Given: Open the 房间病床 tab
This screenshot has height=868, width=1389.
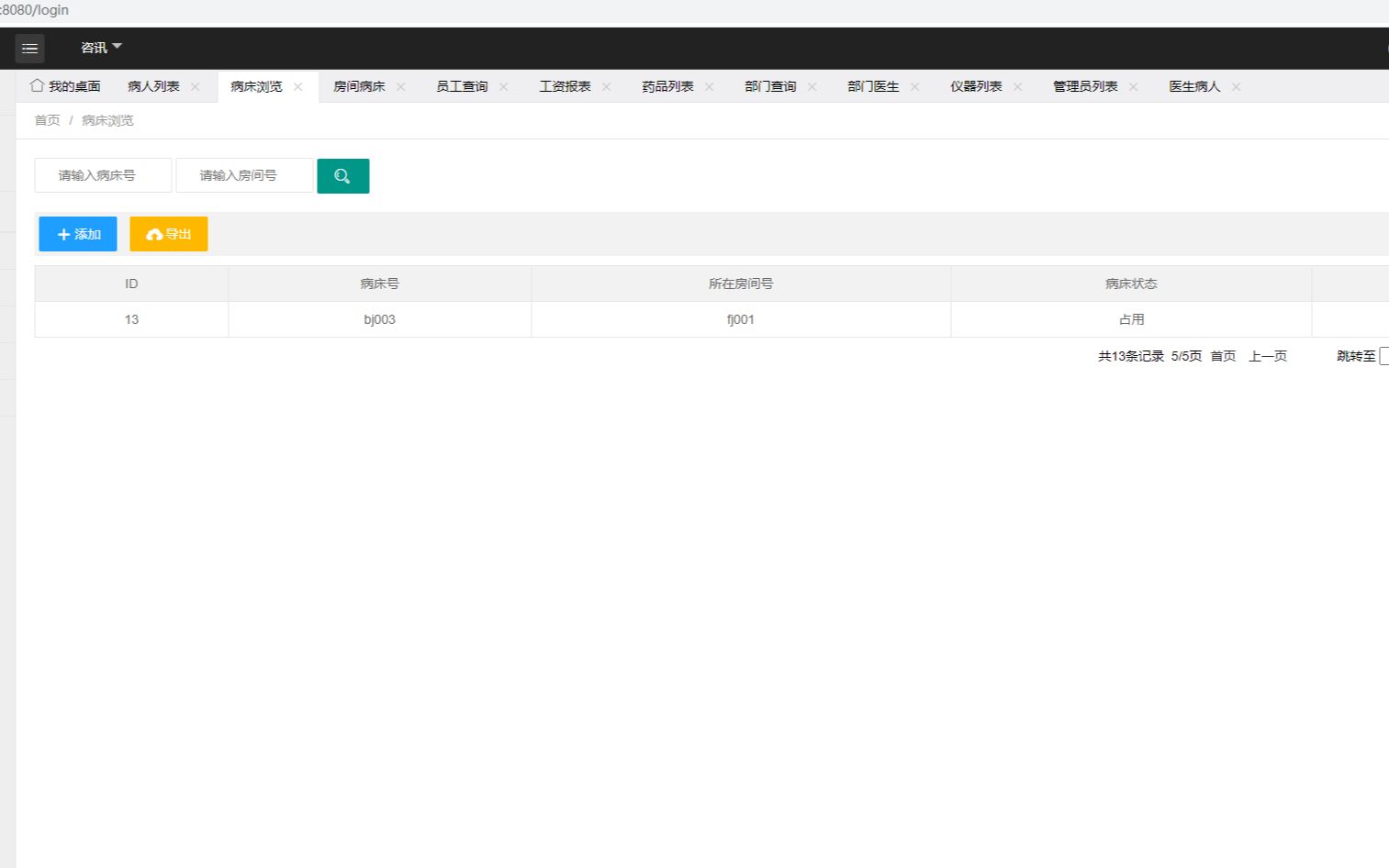Looking at the screenshot, I should pyautogui.click(x=359, y=86).
